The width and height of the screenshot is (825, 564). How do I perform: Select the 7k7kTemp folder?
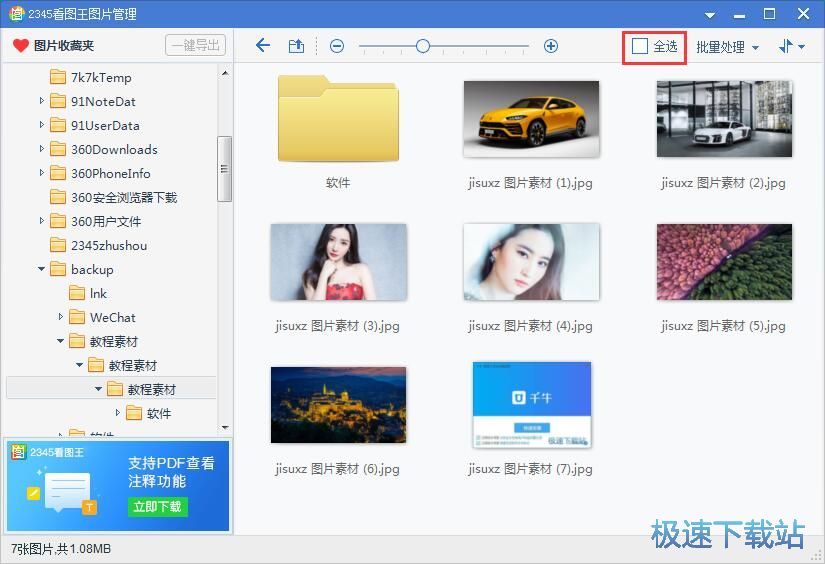coord(90,77)
